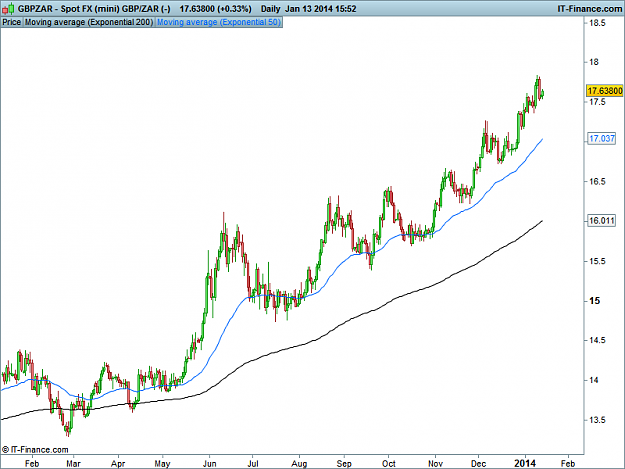Screen dimensions: 625x469
Task: Click the 18 price axis label
Action: pos(594,62)
